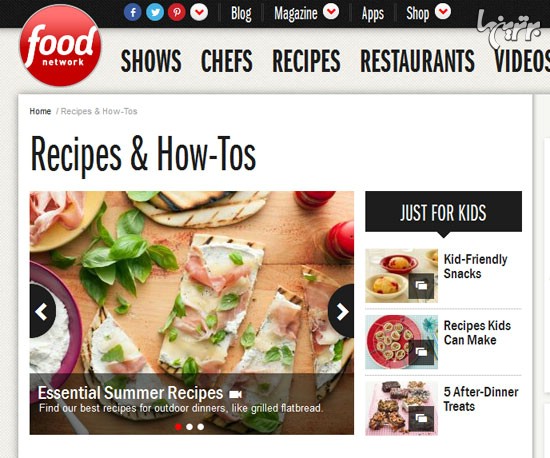Open the Facebook share icon

133,12
